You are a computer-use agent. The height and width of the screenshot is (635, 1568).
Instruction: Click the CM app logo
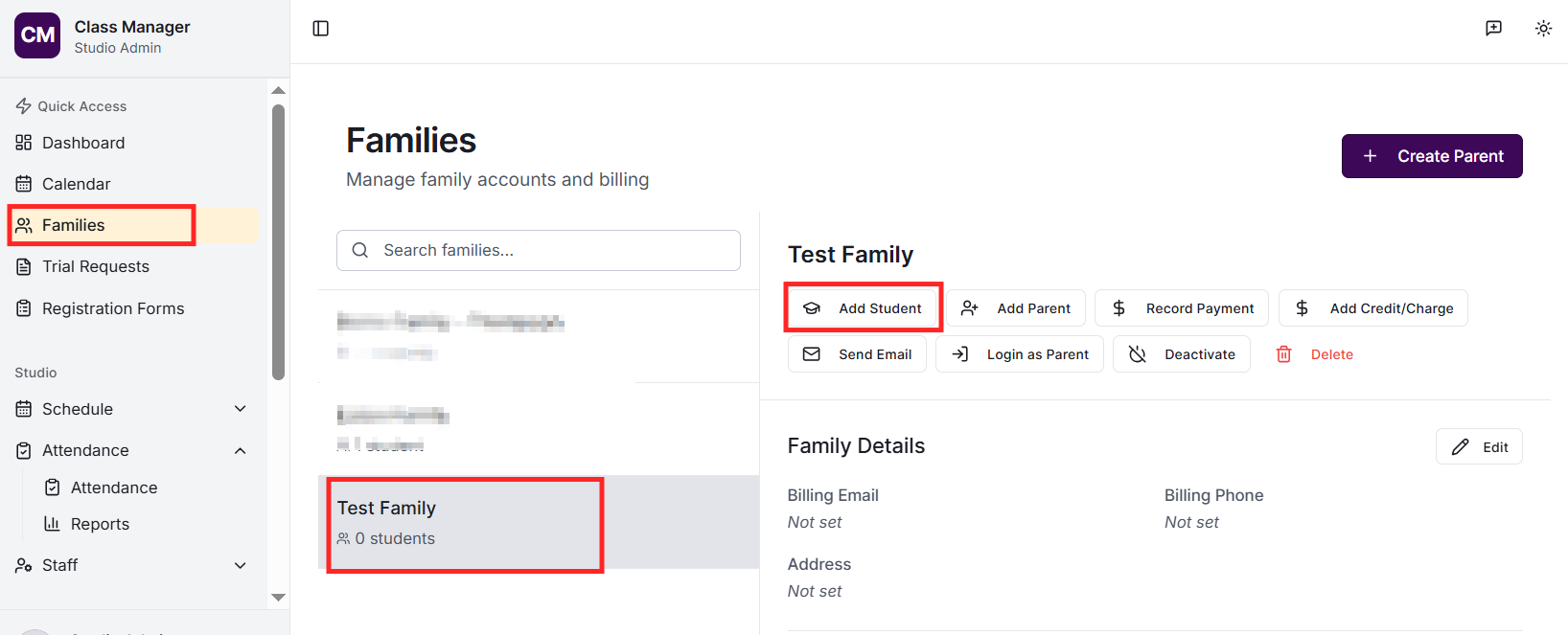pos(37,35)
